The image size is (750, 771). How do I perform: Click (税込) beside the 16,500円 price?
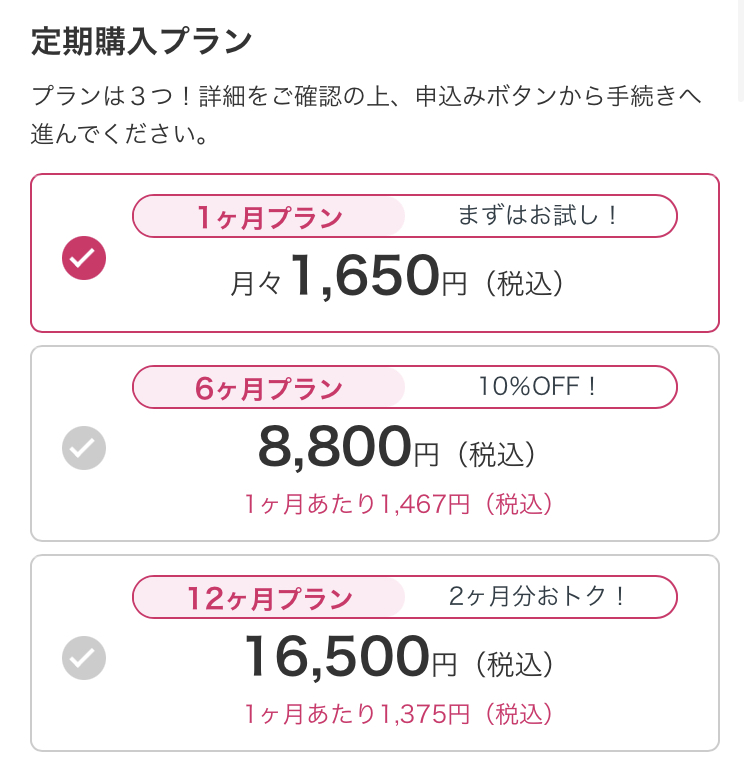click(x=514, y=664)
